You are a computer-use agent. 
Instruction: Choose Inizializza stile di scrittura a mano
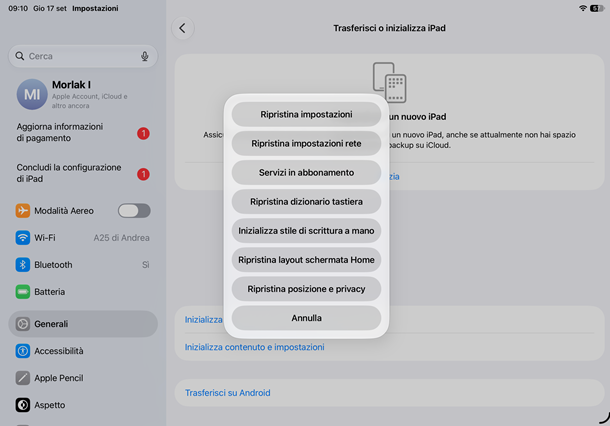(306, 231)
